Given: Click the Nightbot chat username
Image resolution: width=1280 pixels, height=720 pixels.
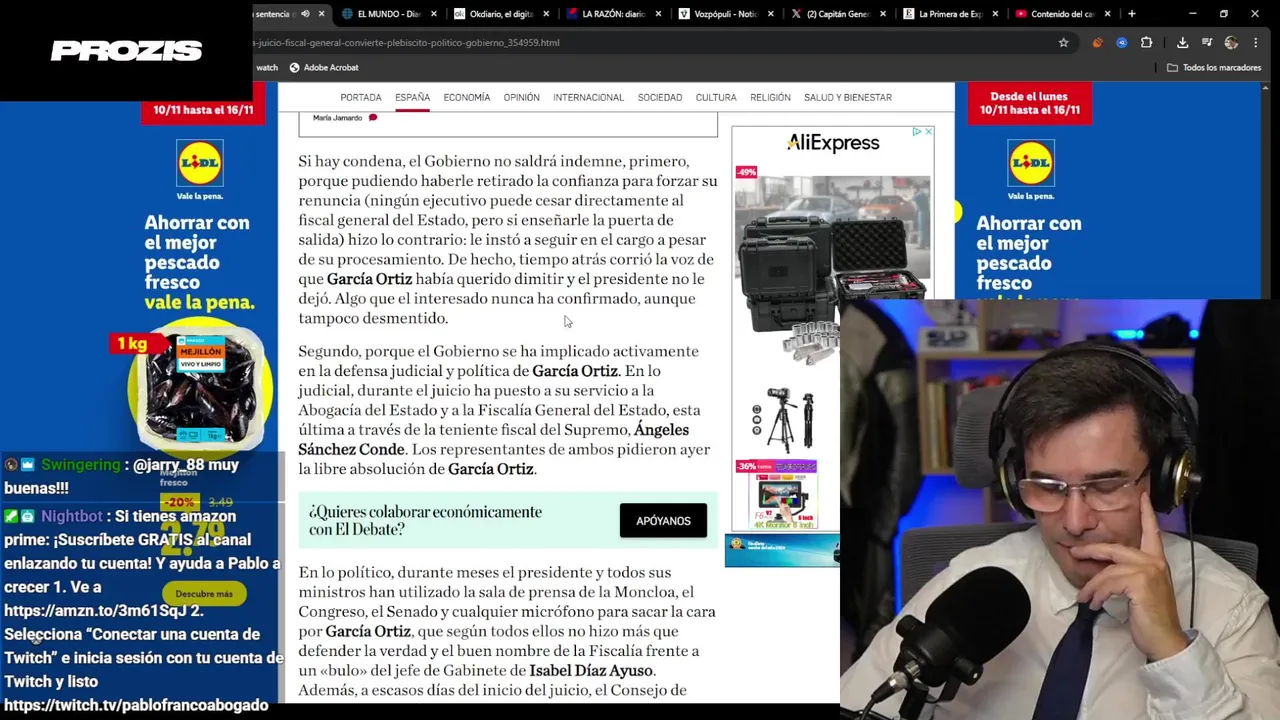Looking at the screenshot, I should [x=72, y=517].
